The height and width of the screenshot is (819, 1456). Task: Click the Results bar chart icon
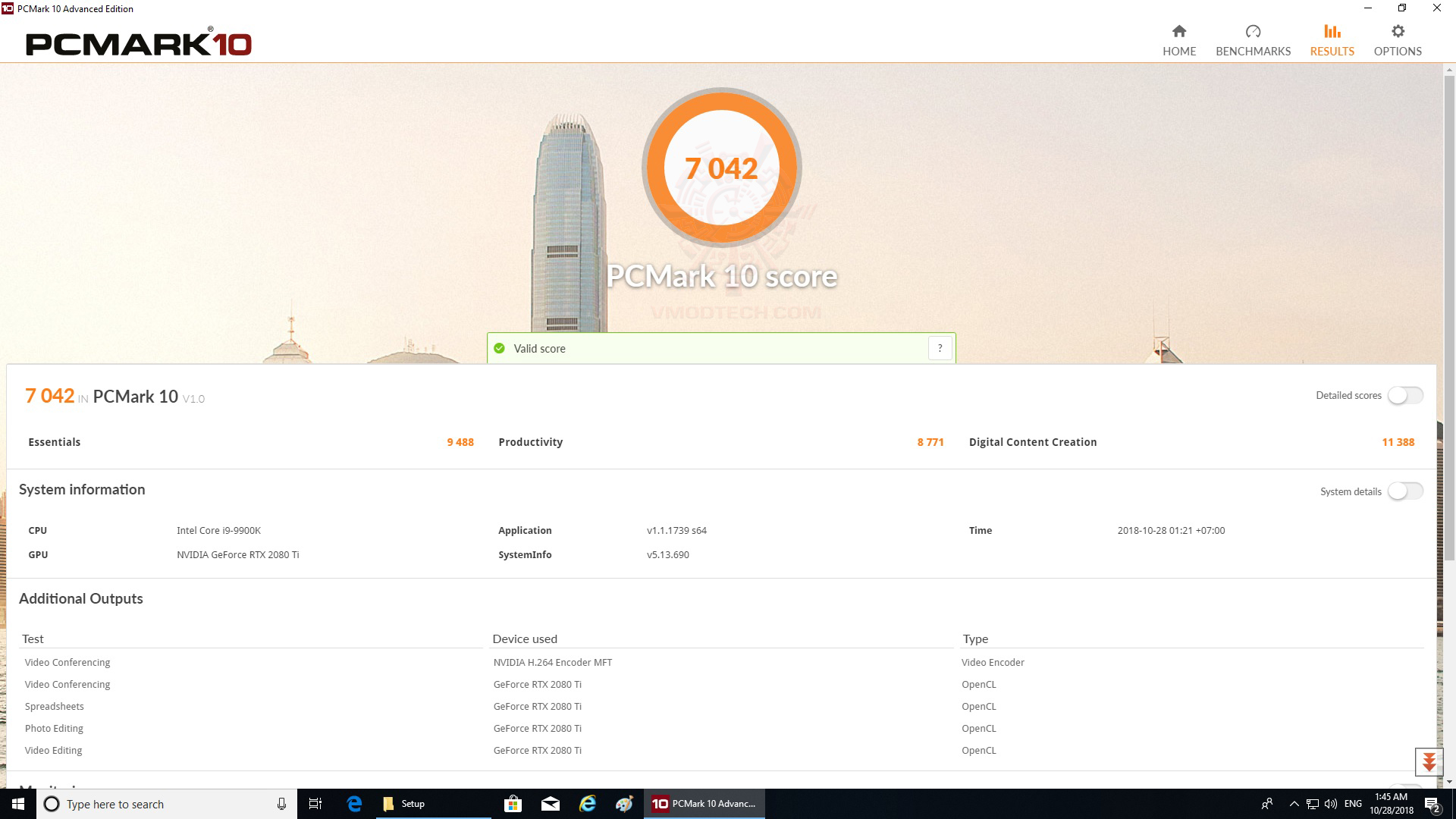[x=1332, y=32]
